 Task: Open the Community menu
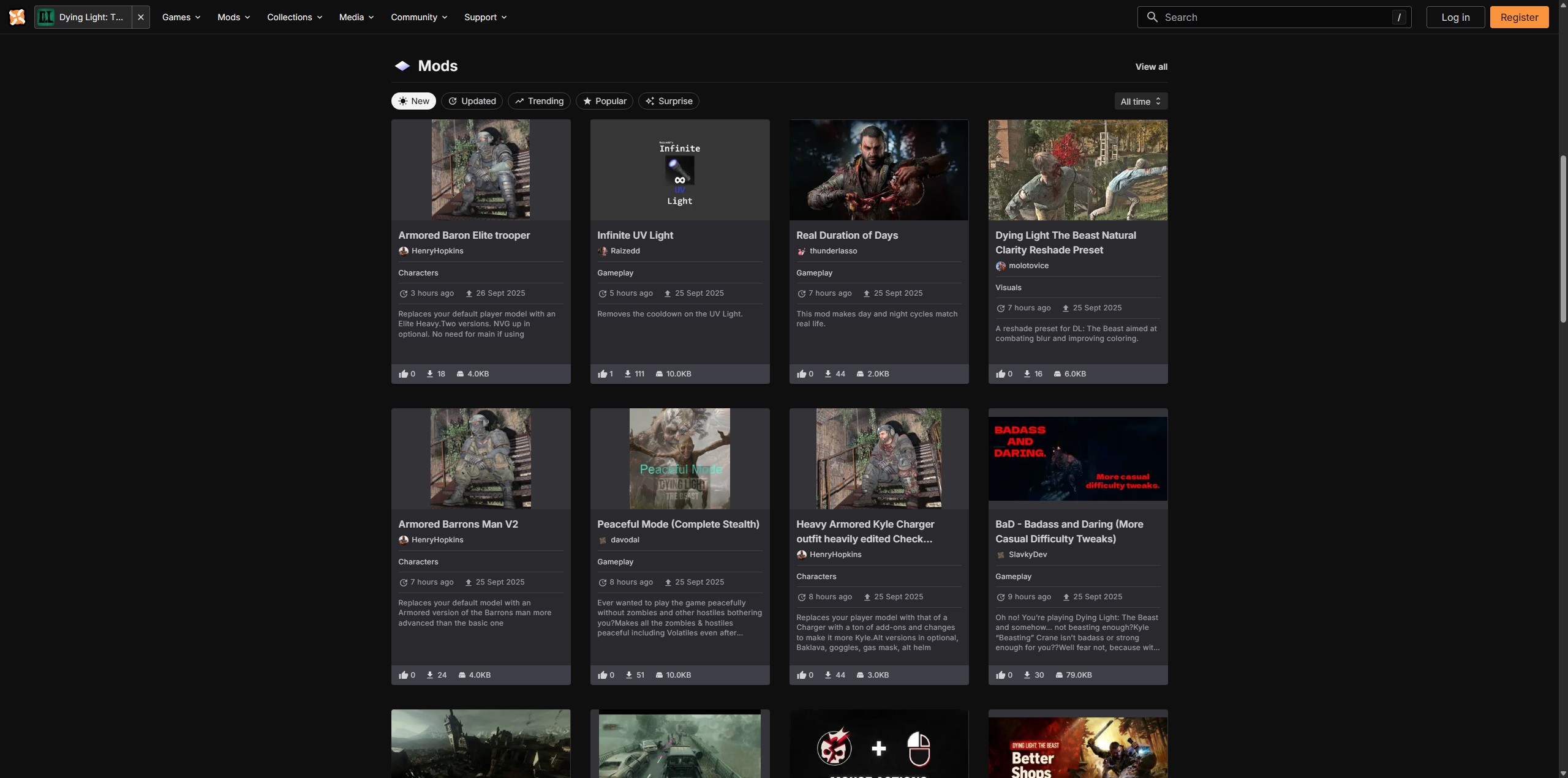[x=419, y=17]
